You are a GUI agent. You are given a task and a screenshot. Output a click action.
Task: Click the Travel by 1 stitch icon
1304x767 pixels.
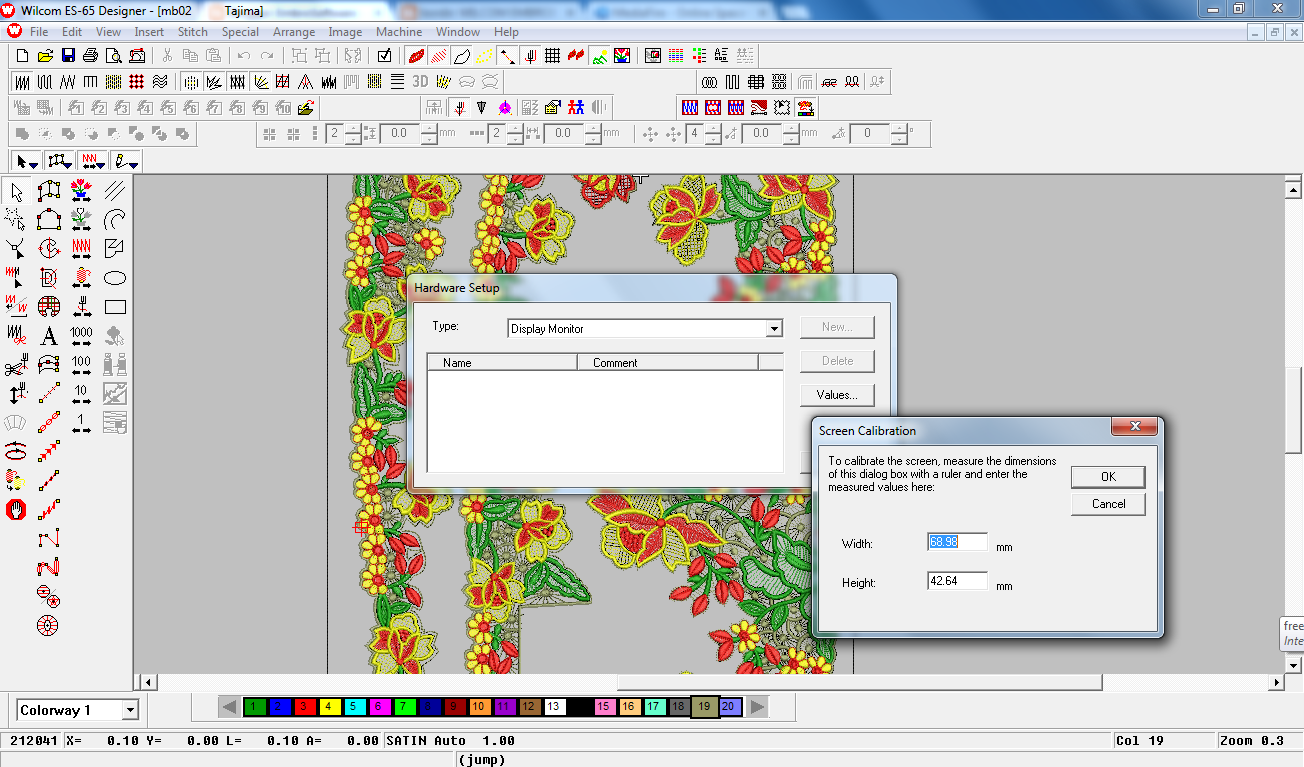point(82,423)
